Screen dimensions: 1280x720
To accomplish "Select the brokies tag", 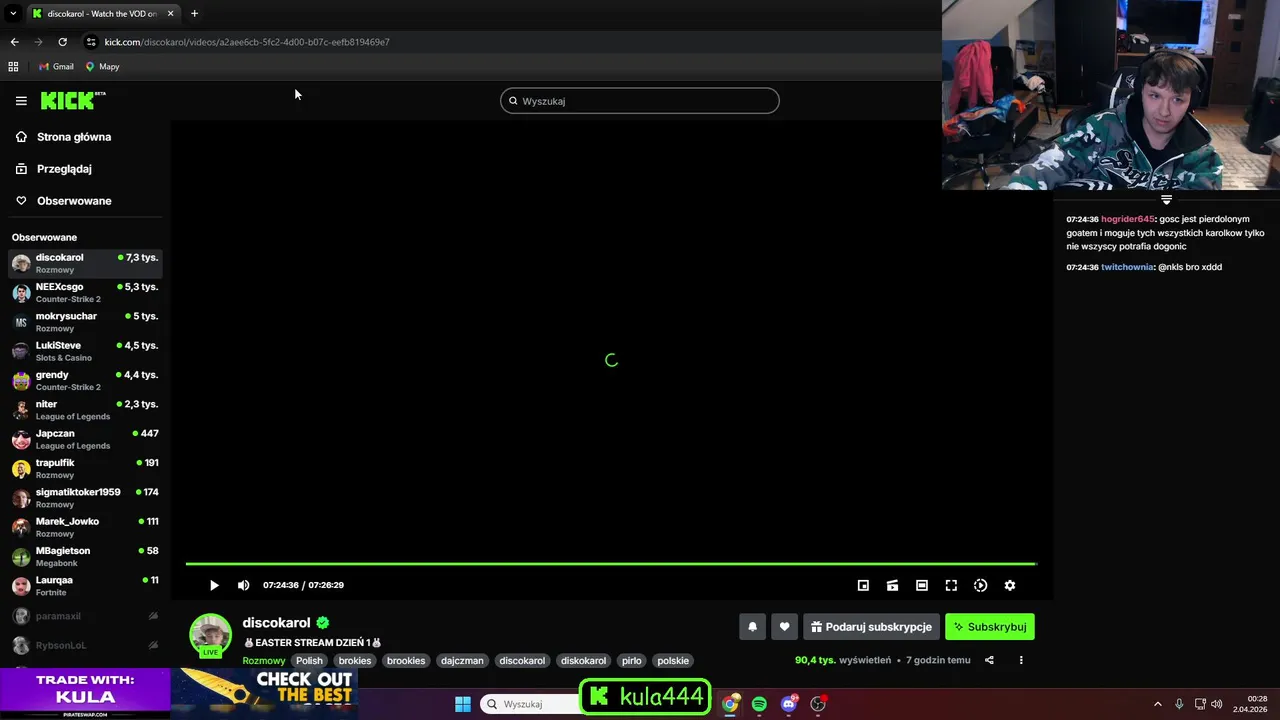I will tap(355, 661).
